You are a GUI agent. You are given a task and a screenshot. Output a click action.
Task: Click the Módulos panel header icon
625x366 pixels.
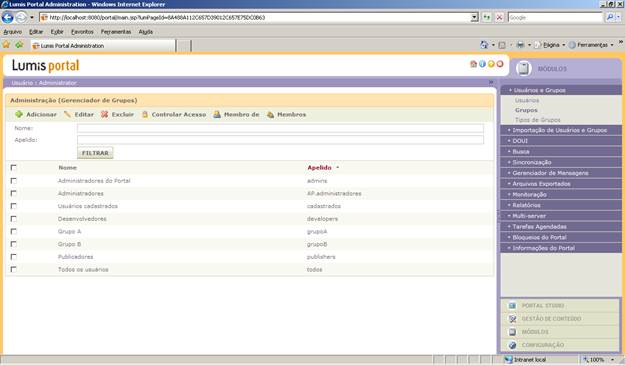pos(523,69)
